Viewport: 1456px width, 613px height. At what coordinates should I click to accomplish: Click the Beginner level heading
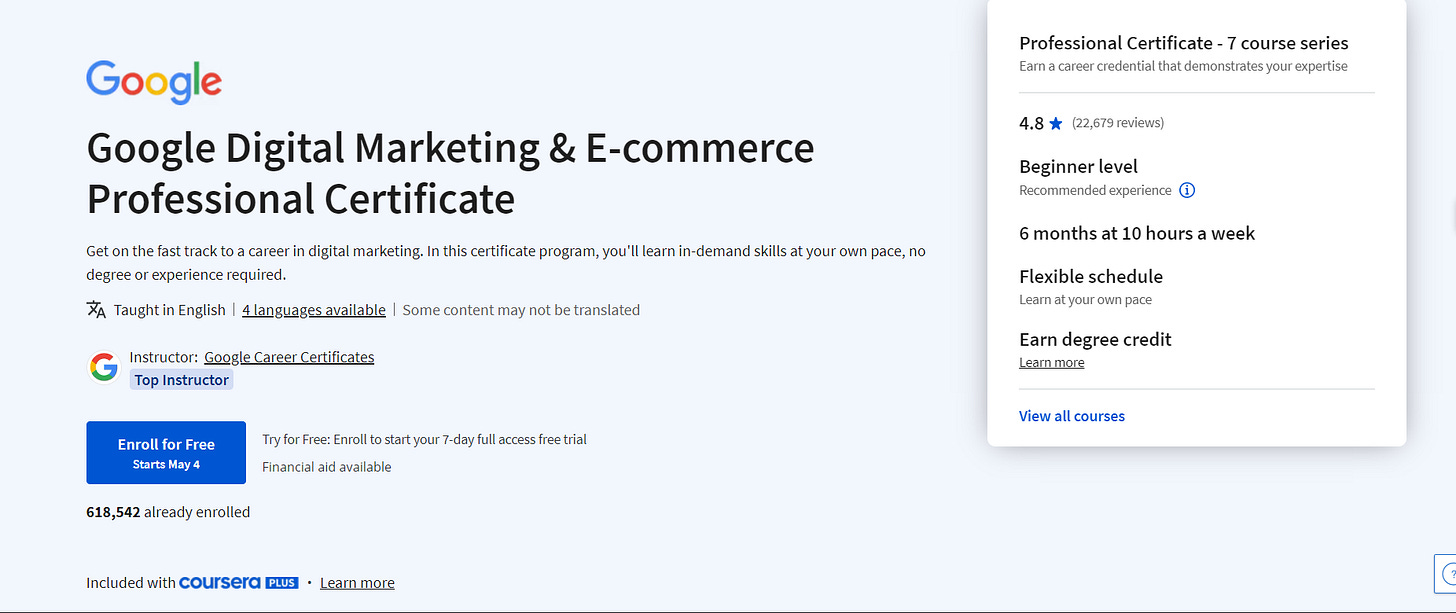pos(1078,167)
